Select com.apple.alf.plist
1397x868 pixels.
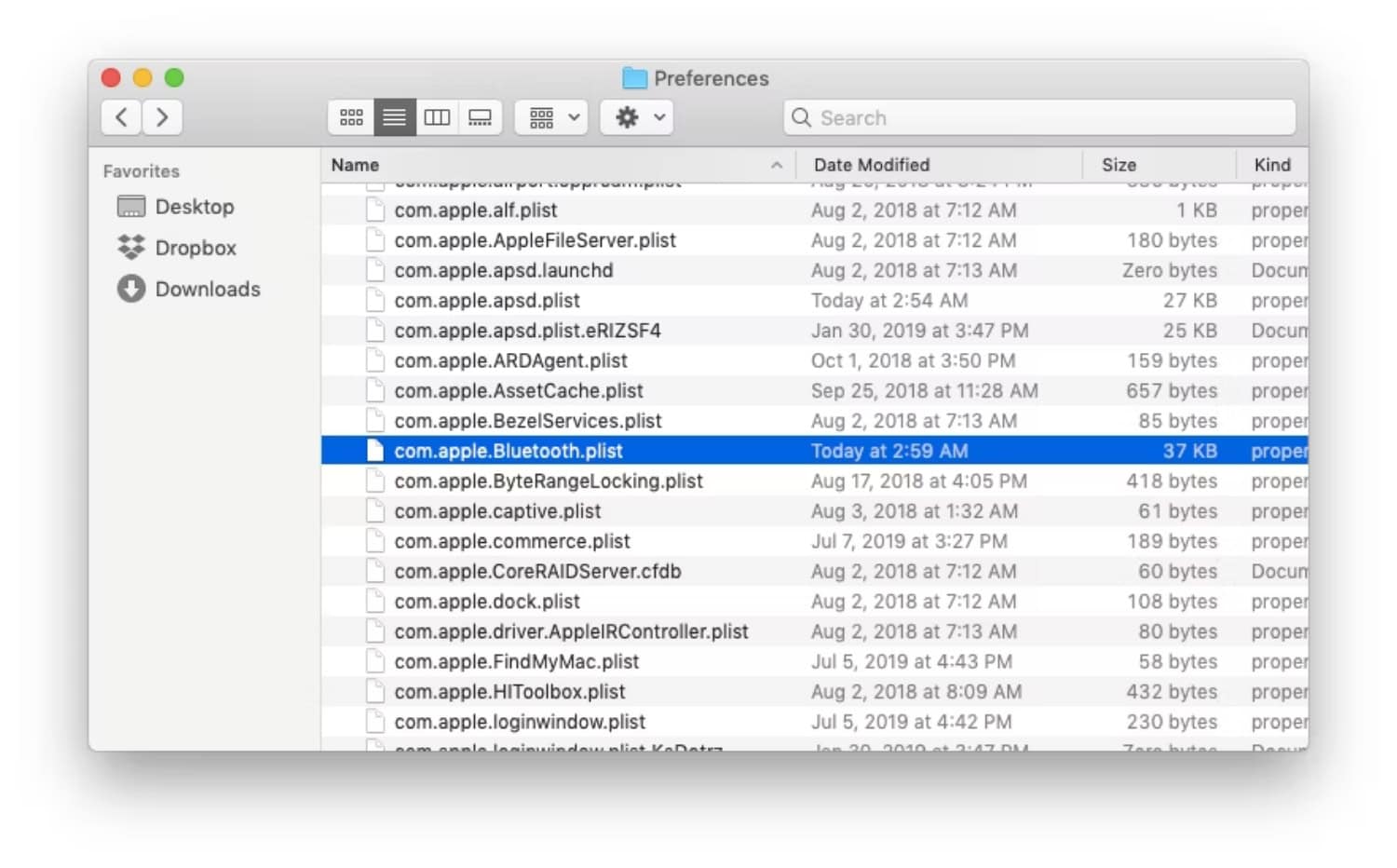coord(815,210)
